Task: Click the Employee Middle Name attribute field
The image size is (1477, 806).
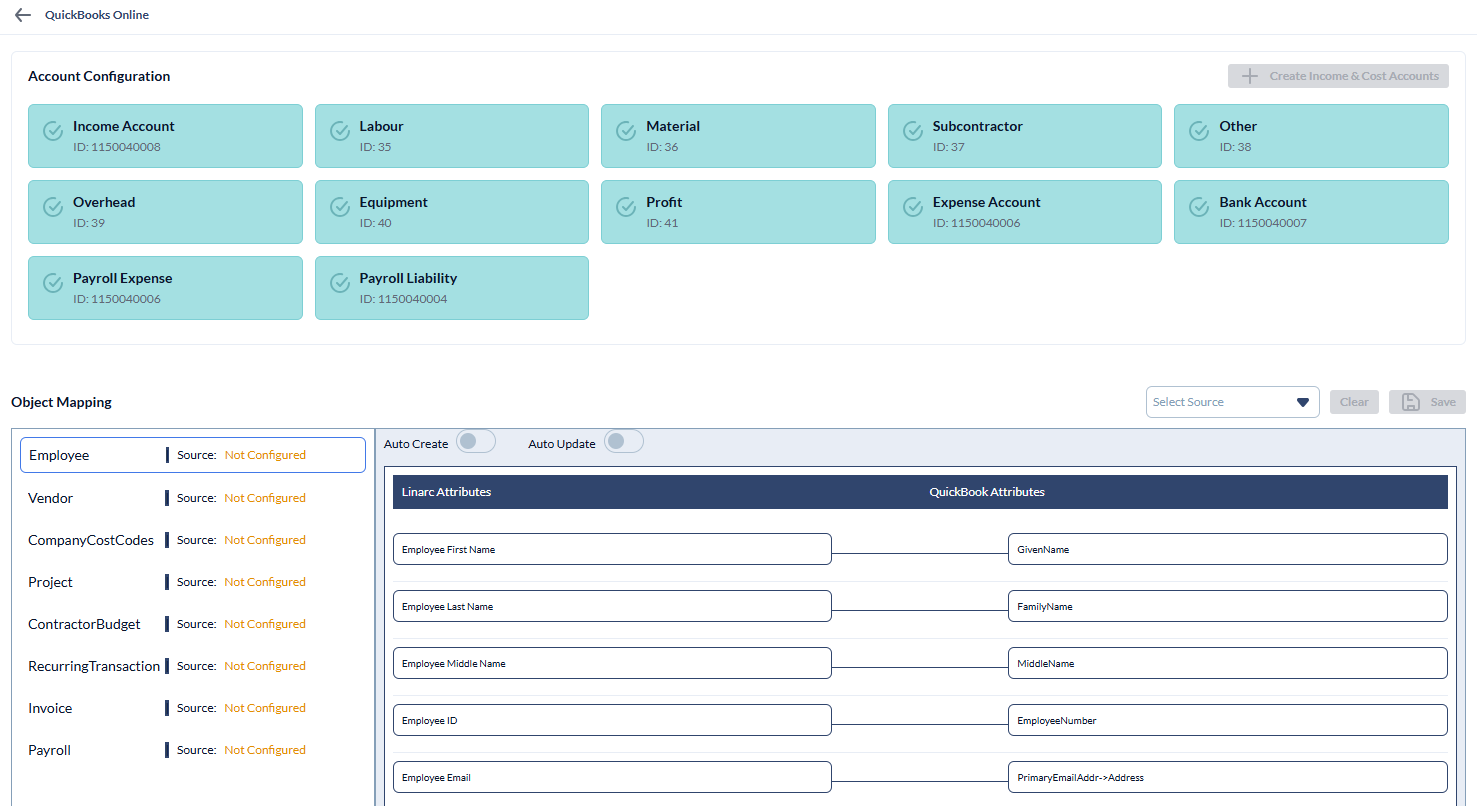Action: [612, 663]
